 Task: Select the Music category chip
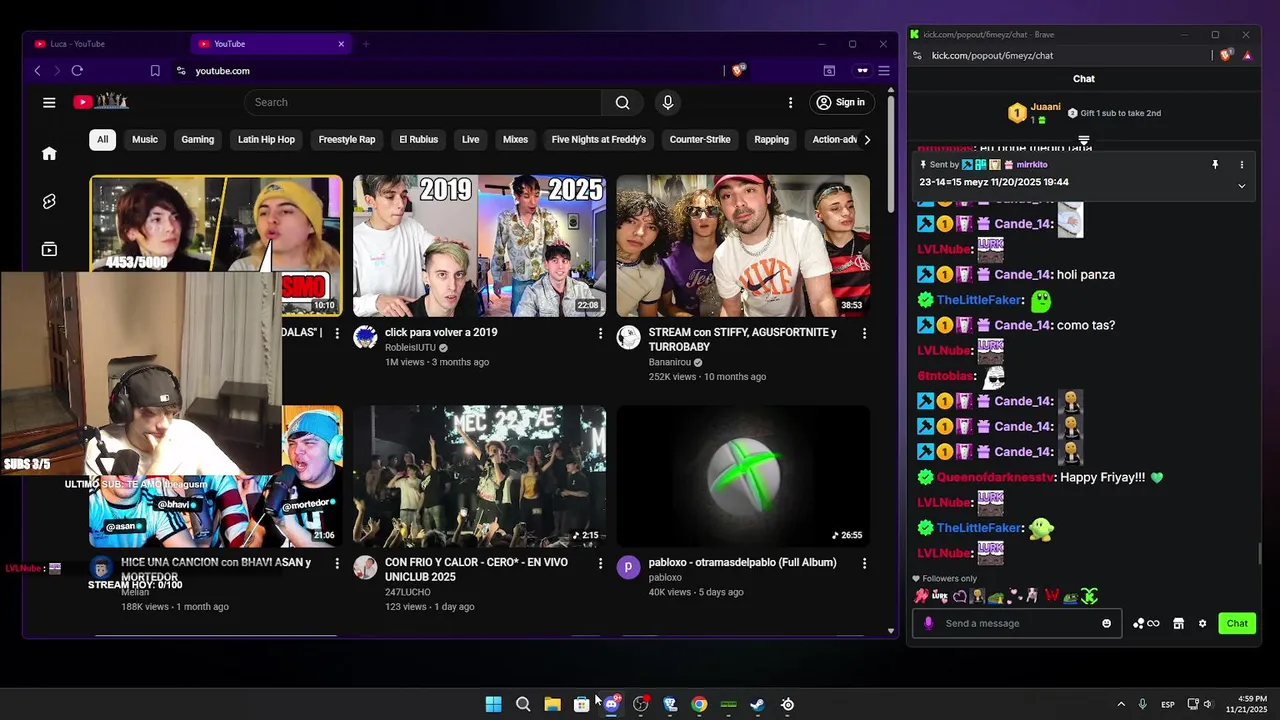pyautogui.click(x=145, y=140)
